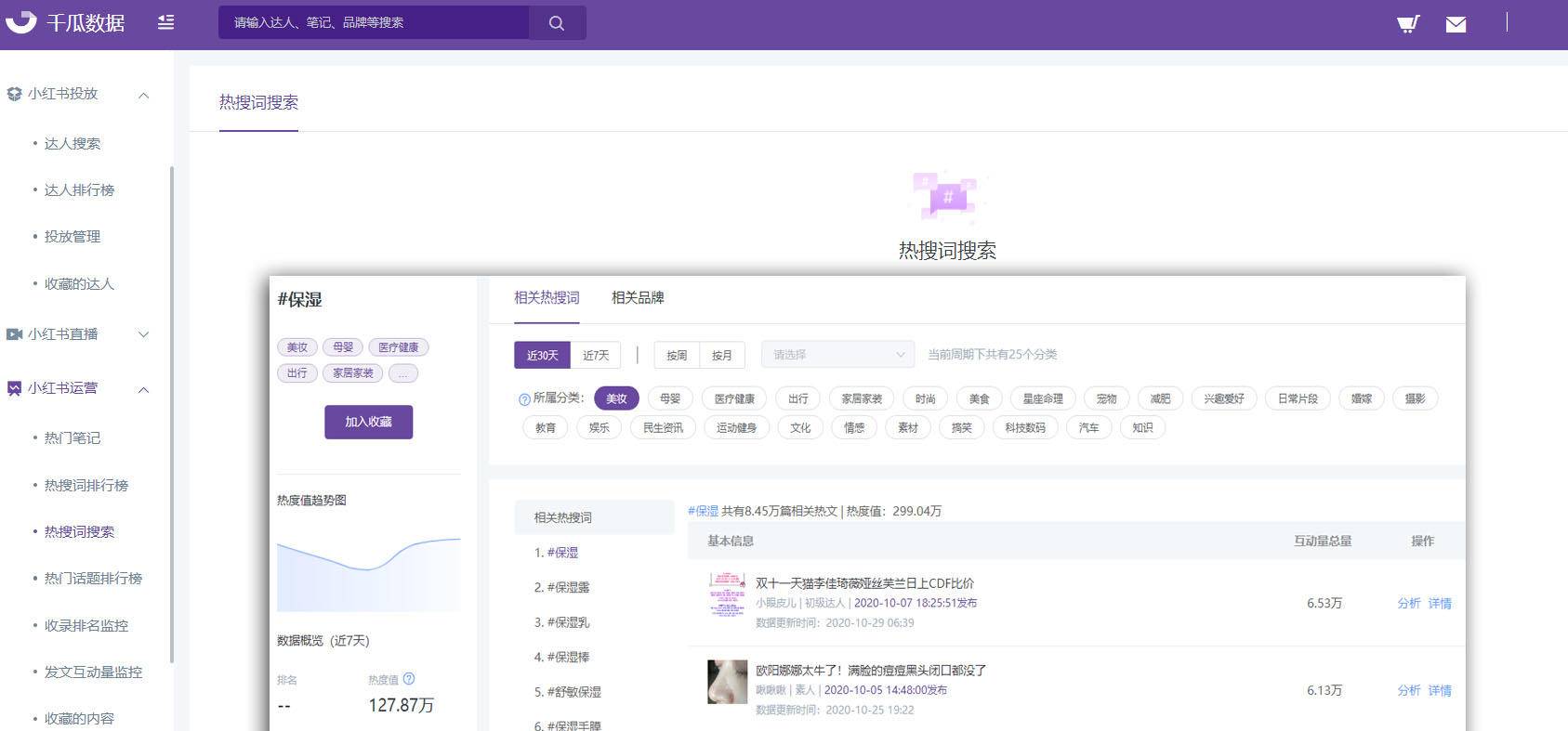1568x731 pixels.
Task: Click the 家居家装 tag under #保湿
Action: click(x=353, y=373)
